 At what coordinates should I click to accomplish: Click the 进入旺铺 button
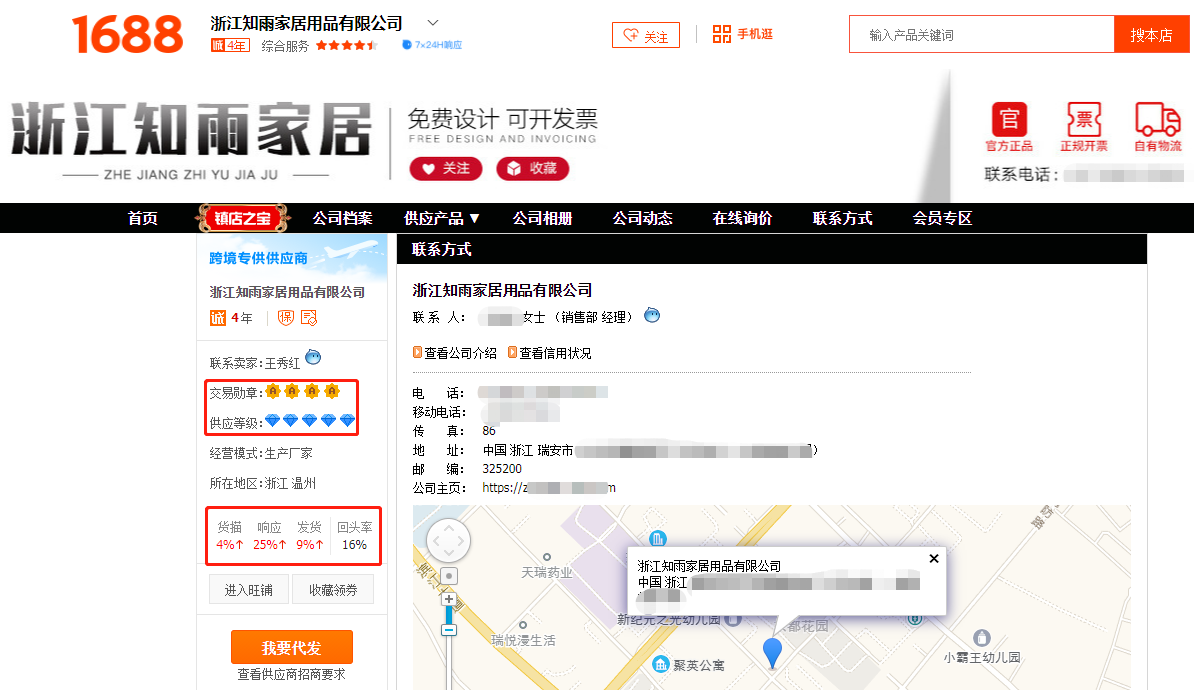click(248, 589)
